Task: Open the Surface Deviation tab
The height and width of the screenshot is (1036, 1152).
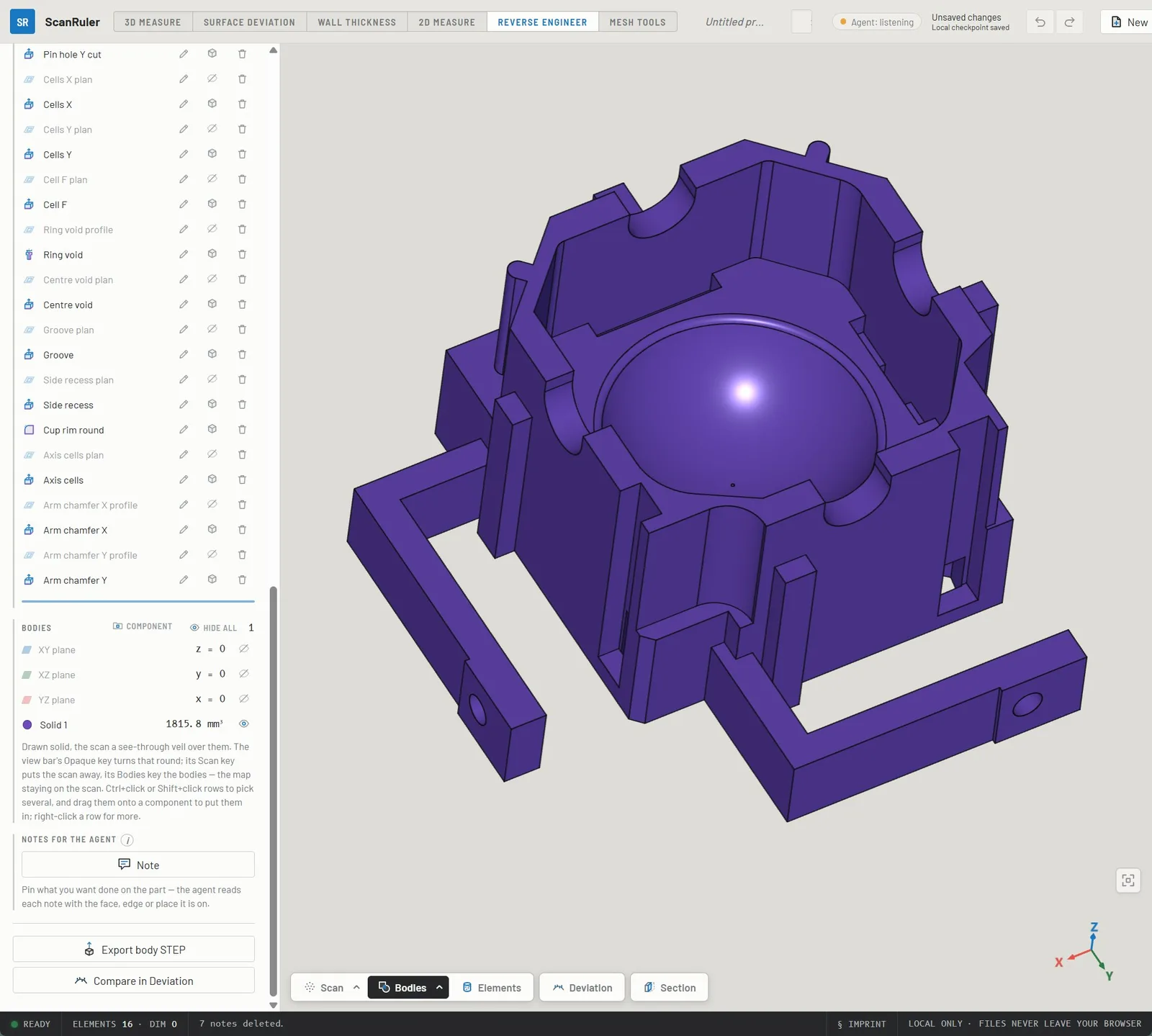Action: (249, 22)
